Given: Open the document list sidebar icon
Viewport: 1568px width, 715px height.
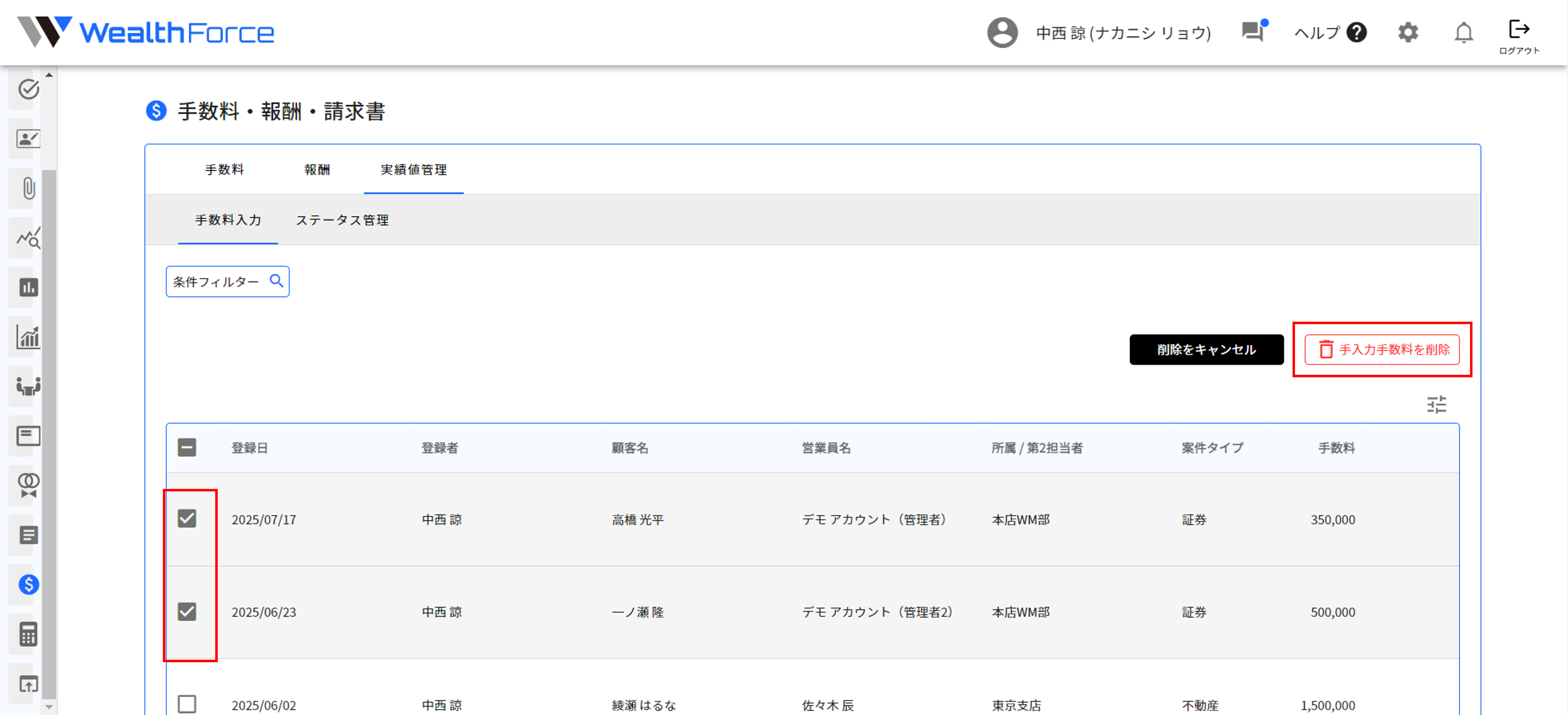Looking at the screenshot, I should (28, 535).
